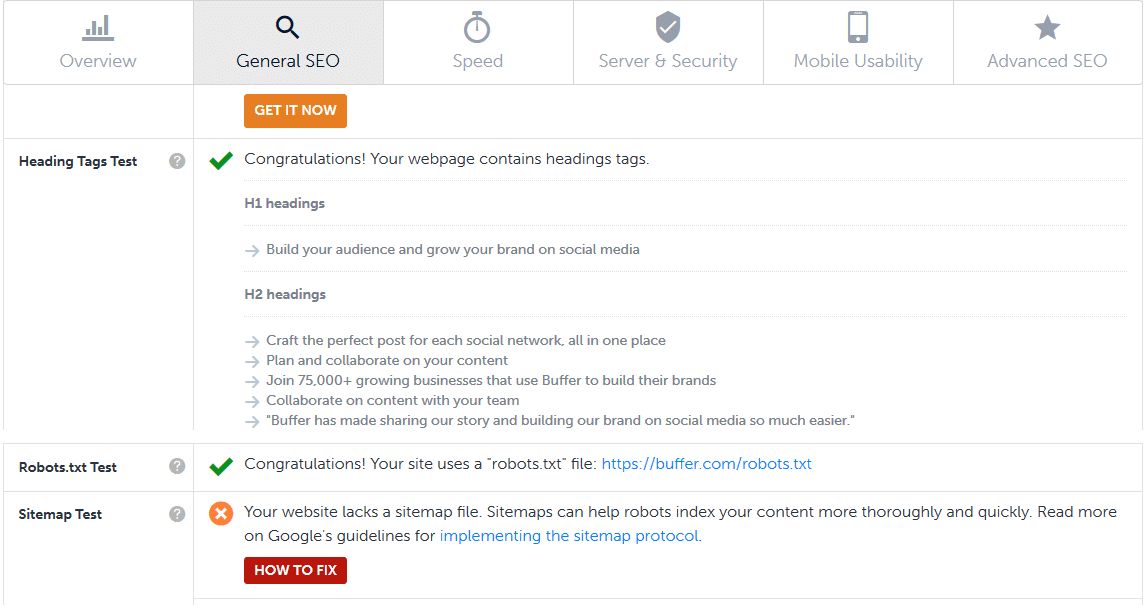Click green checkmark beside Robots.txt result
The image size is (1146, 608).
pyautogui.click(x=221, y=466)
